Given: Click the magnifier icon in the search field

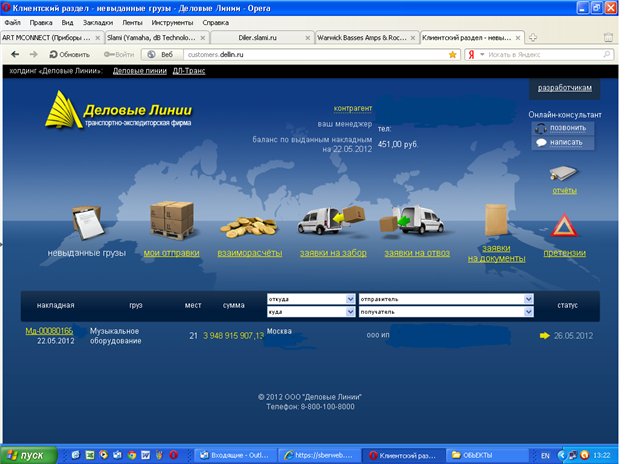Looking at the screenshot, I should [x=607, y=54].
